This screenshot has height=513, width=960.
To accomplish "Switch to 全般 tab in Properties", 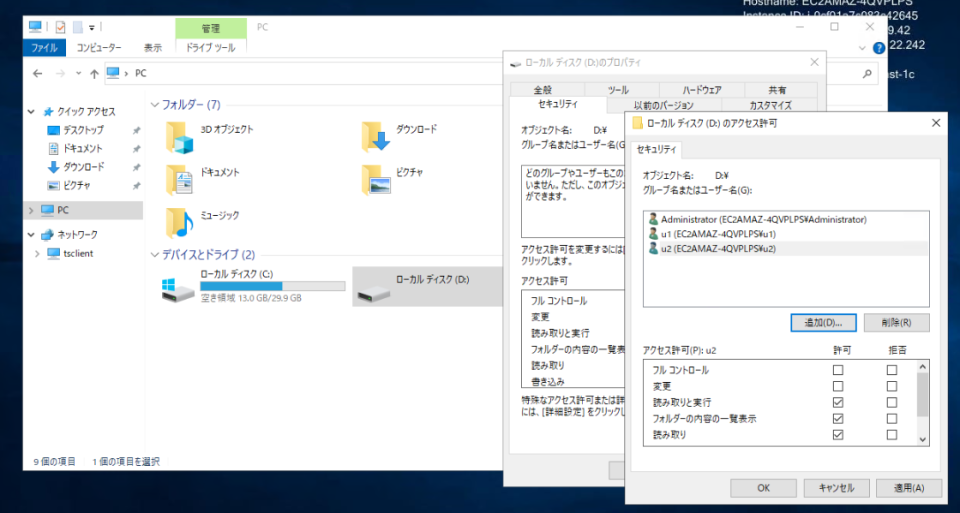I will (542, 90).
